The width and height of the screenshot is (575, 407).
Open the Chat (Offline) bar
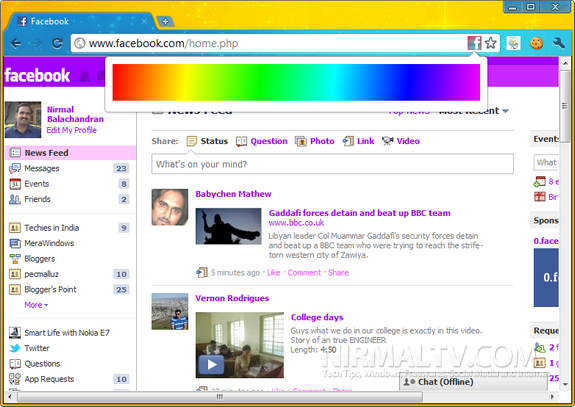[473, 382]
